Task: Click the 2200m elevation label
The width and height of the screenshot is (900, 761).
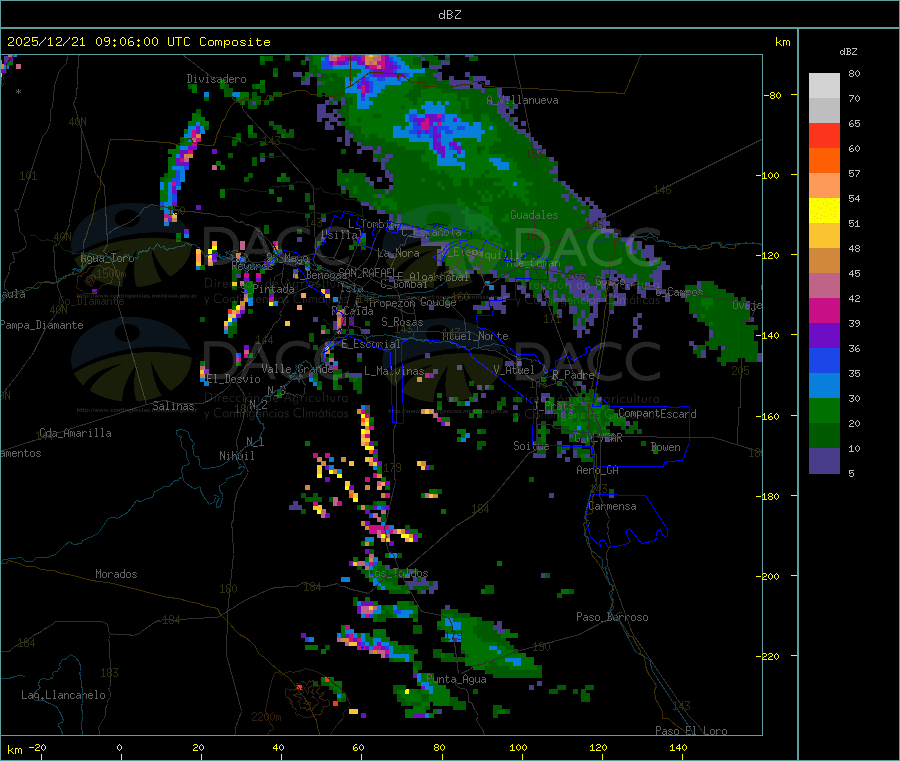Action: point(266,717)
